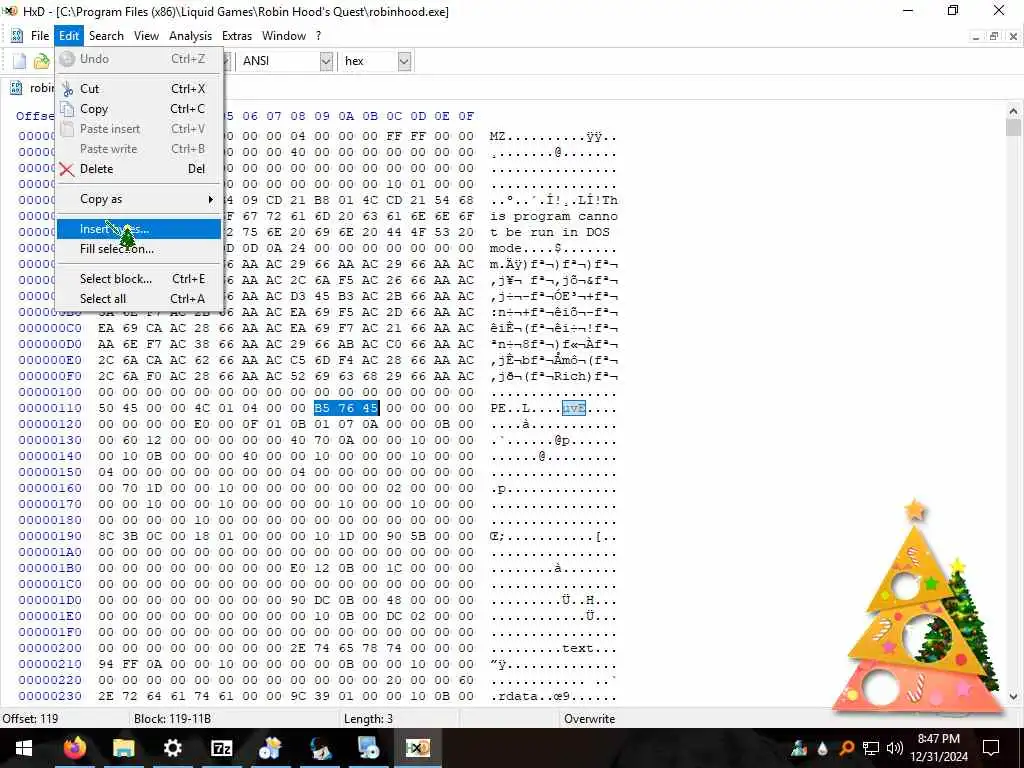Click the taskbar clock showing 8:47 PM
Screen dimensions: 1024x768
(938, 748)
